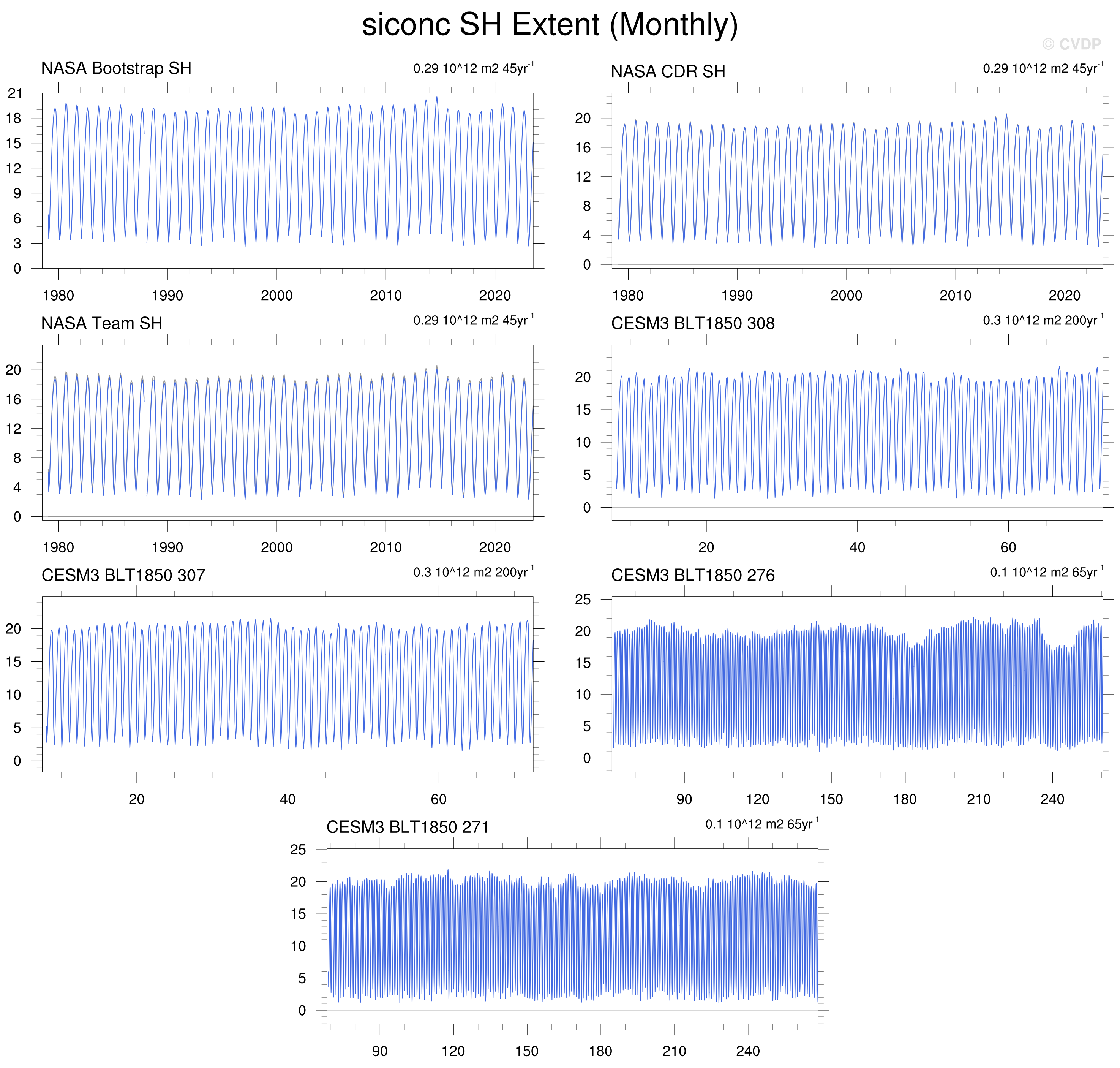The width and height of the screenshot is (1120, 1068).
Task: Click the 21 y-axis label in the NASA Bootstrap plot
Action: click(15, 93)
